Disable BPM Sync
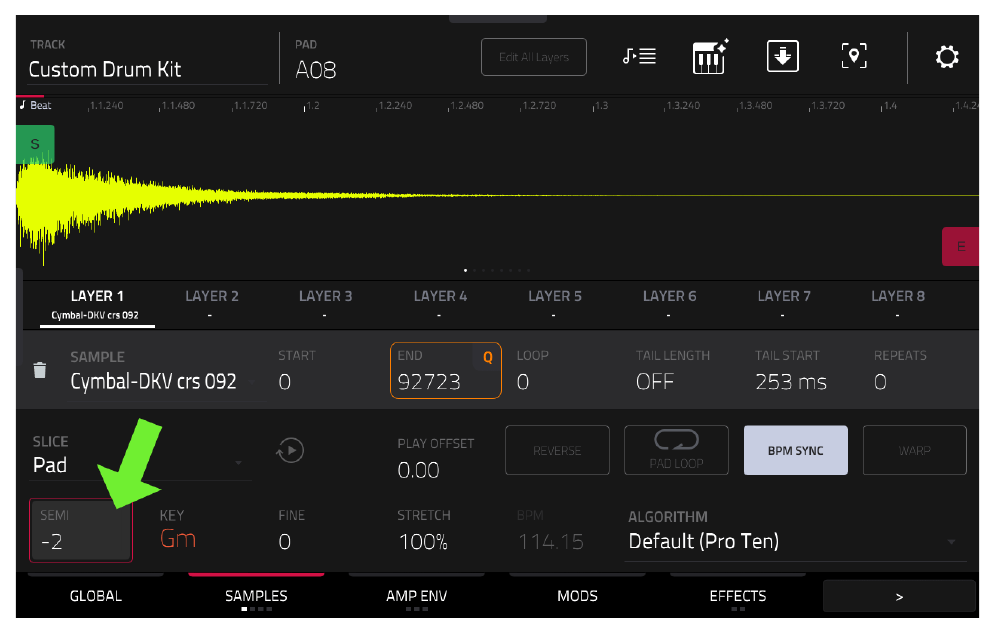The image size is (996, 634). [x=795, y=450]
